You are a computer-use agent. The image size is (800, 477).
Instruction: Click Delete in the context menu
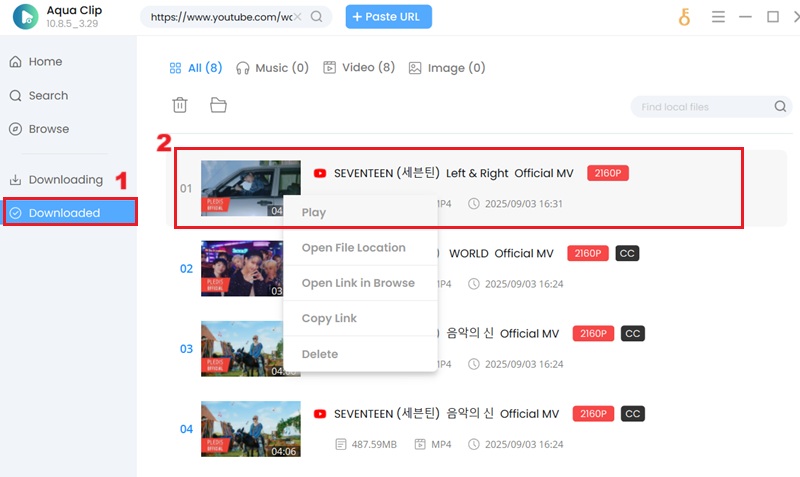tap(320, 354)
